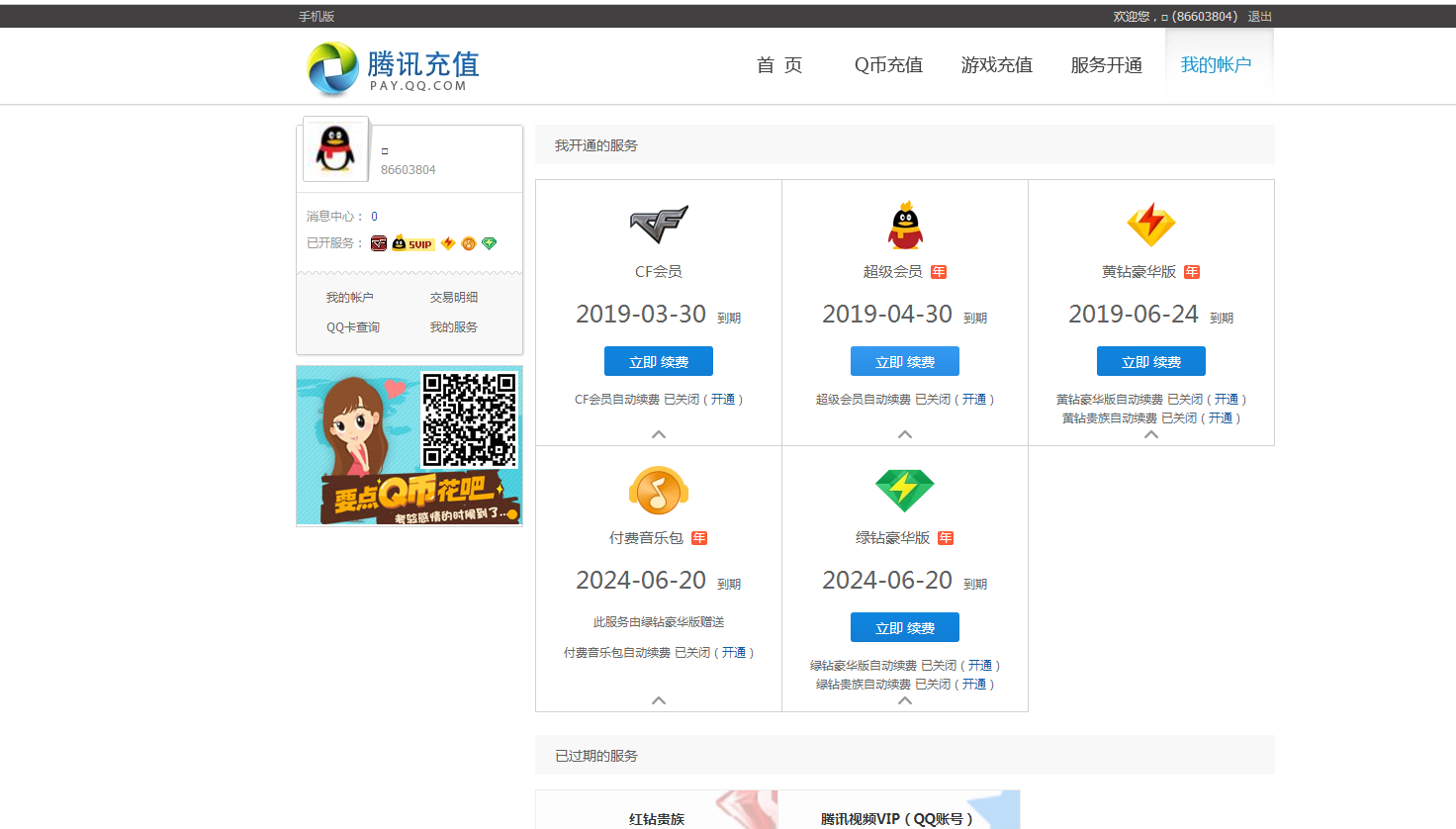
Task: Switch to 手机版 in the top bar
Action: (x=317, y=17)
